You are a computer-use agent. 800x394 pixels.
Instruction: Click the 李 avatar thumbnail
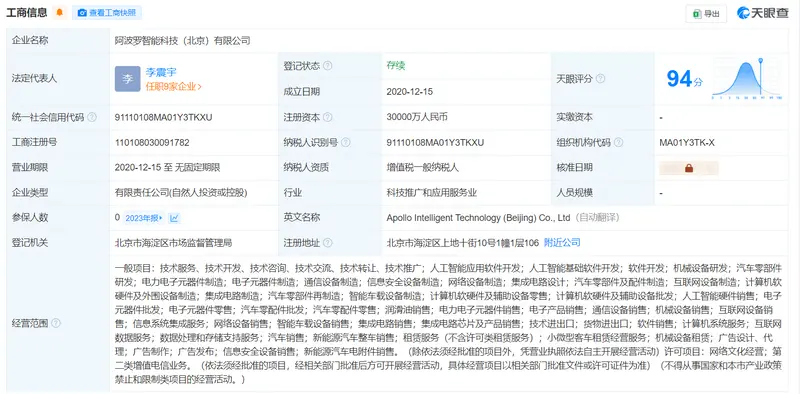tap(128, 79)
